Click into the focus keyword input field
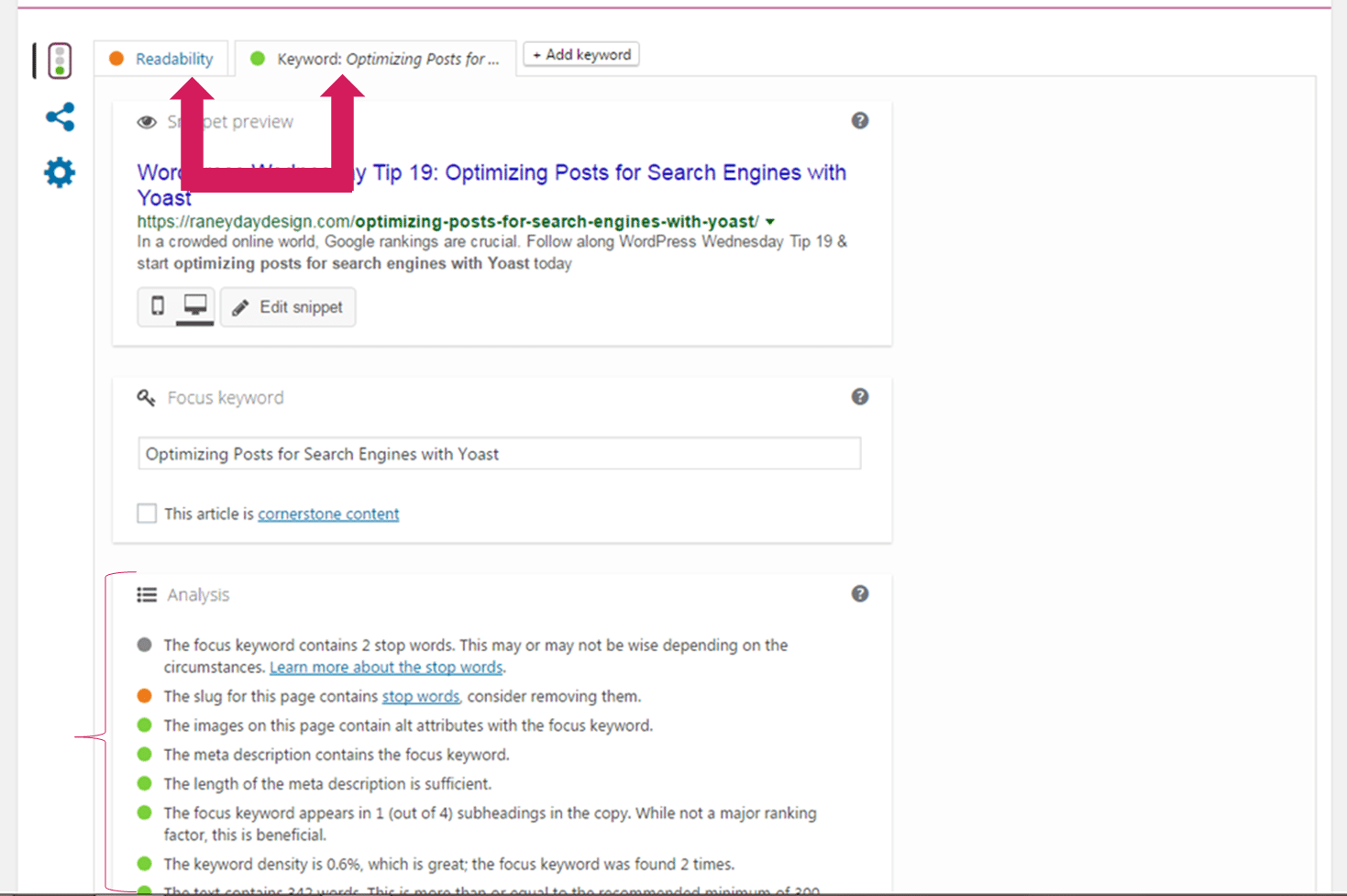Image resolution: width=1347 pixels, height=896 pixels. point(500,453)
